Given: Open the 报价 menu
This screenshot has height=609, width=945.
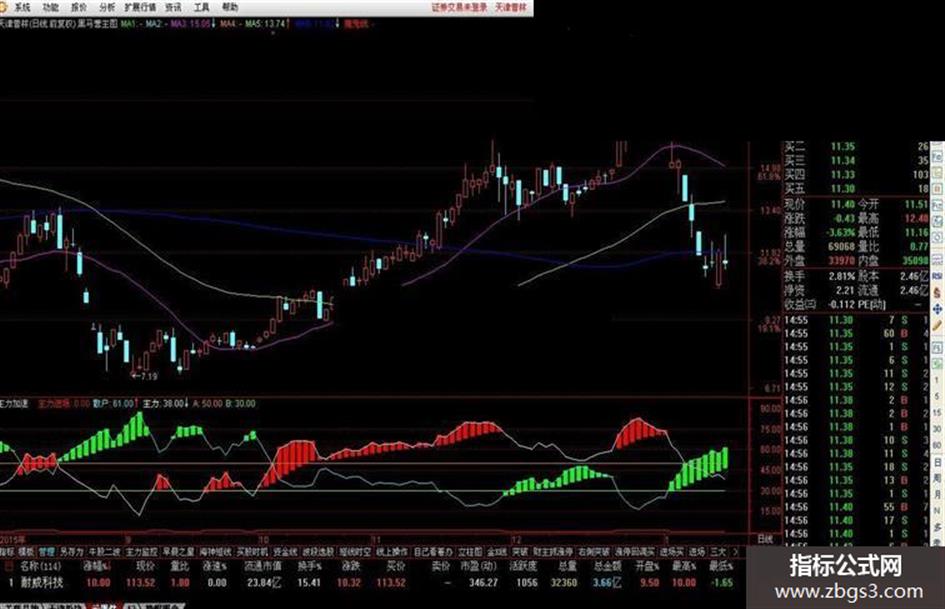Looking at the screenshot, I should click(x=79, y=7).
